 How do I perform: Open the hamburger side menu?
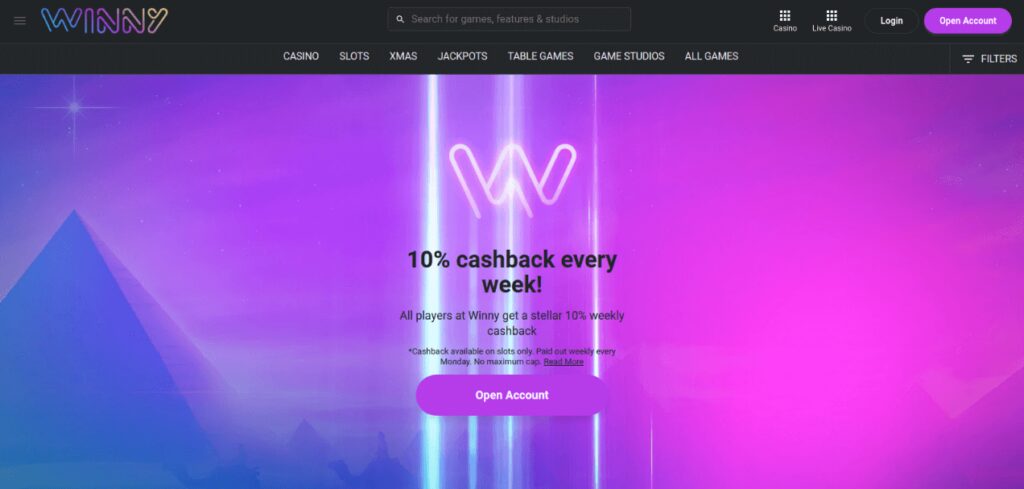pyautogui.click(x=20, y=21)
